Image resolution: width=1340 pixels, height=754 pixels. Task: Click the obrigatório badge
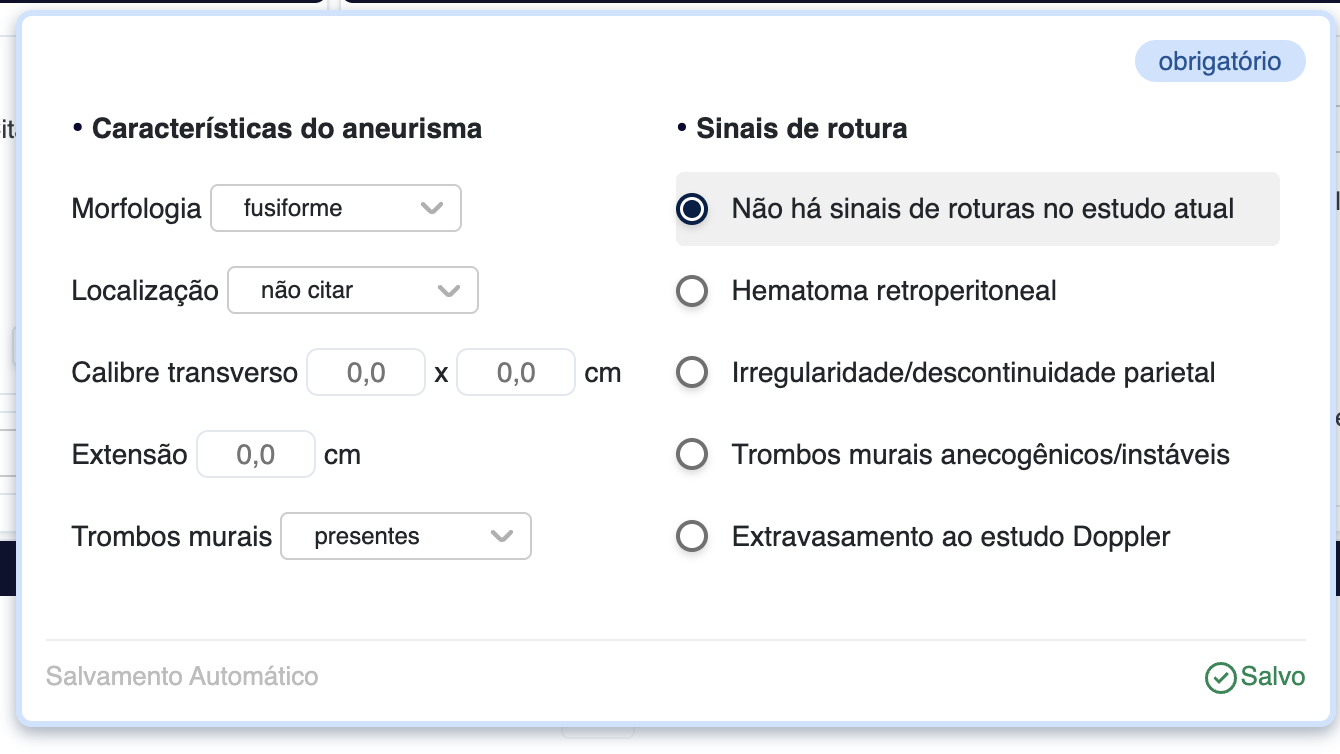(x=1219, y=61)
